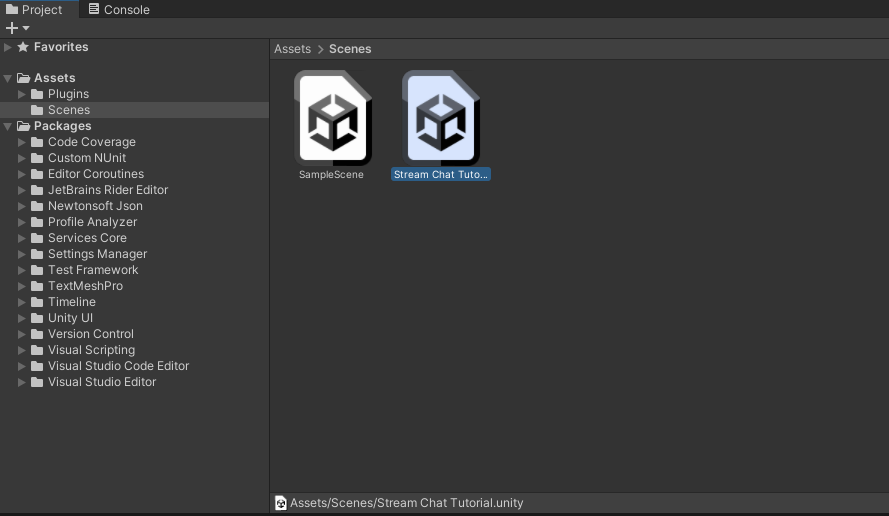Select the Assets root folder
The image size is (889, 516).
coord(54,78)
